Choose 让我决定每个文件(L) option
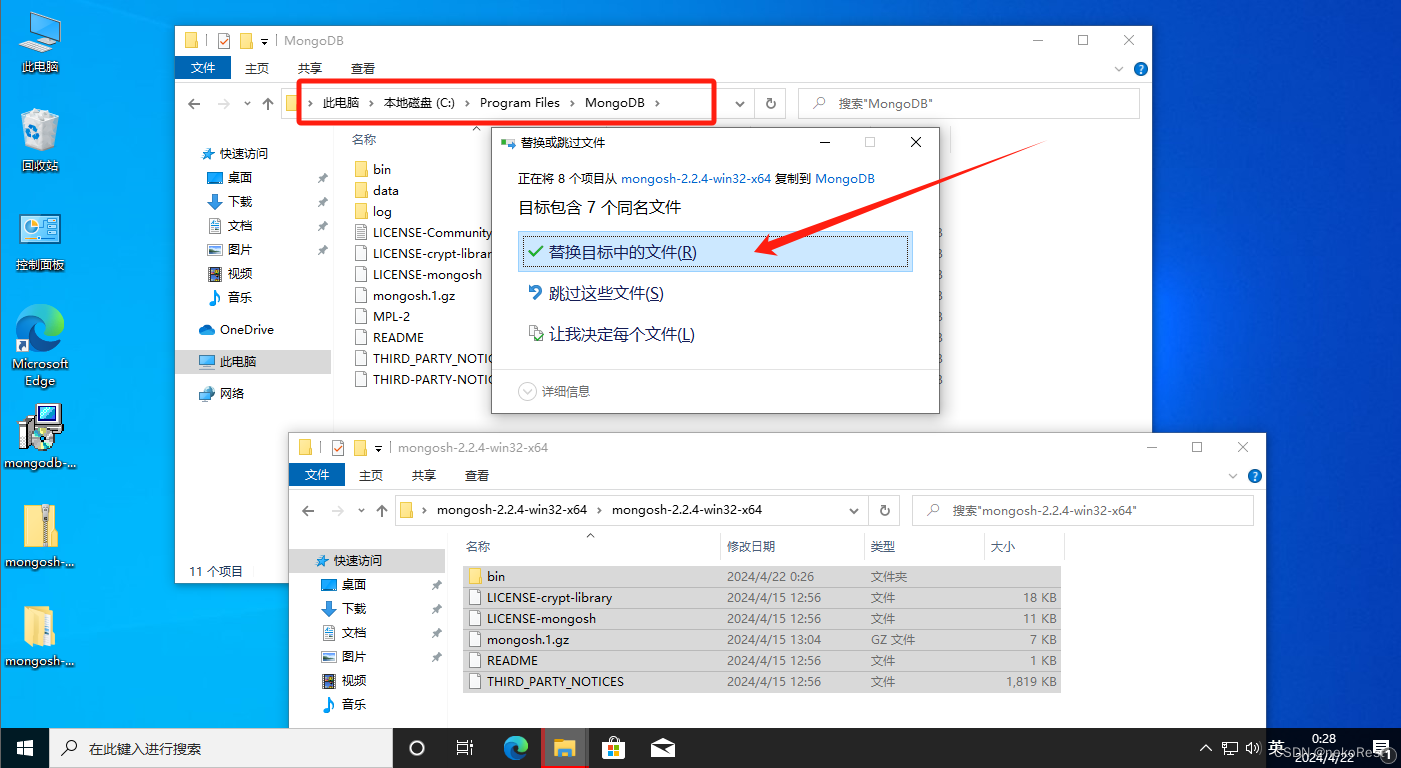Image resolution: width=1401 pixels, height=768 pixels. coord(715,334)
